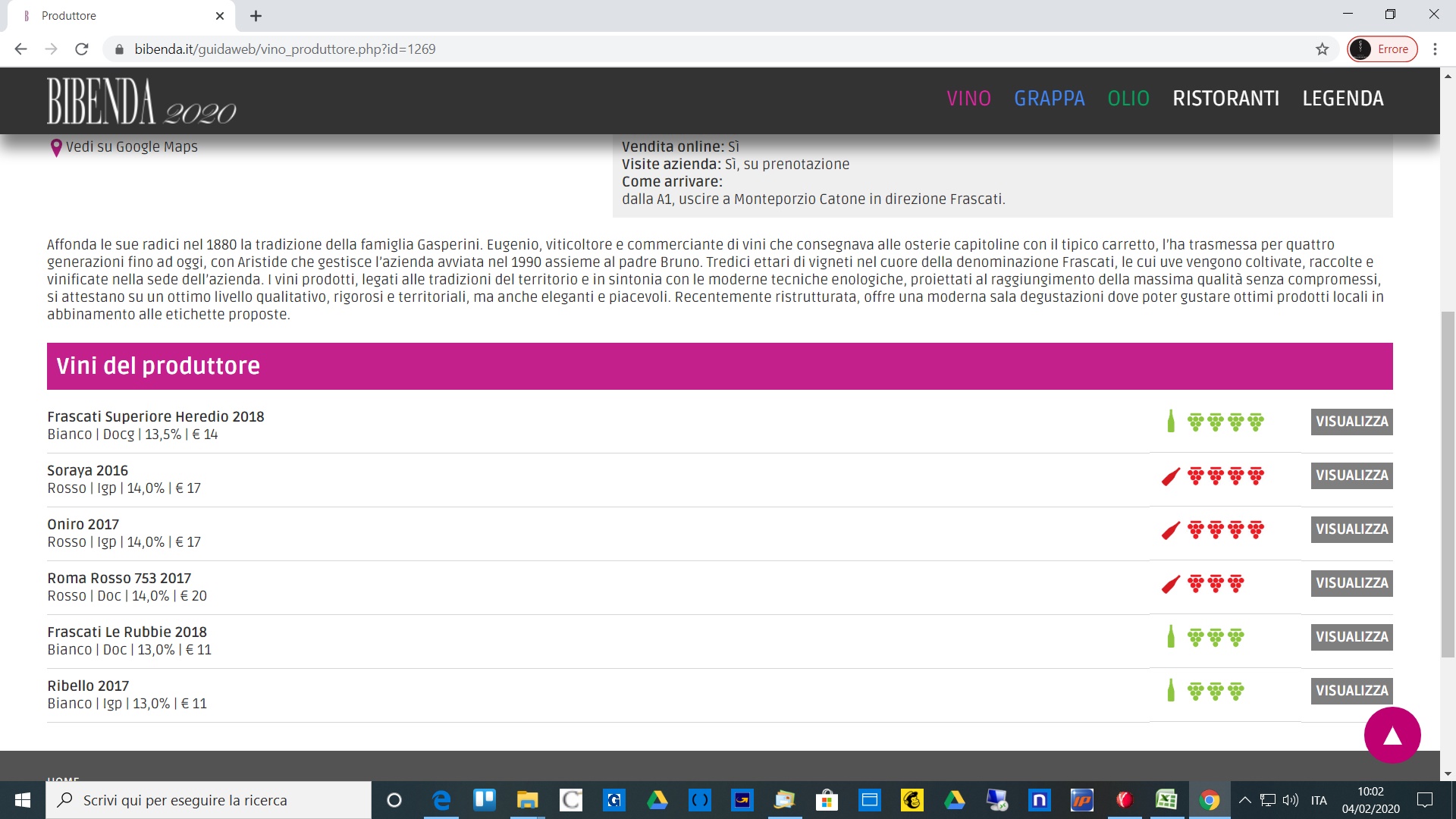Click VISUALIZZA for Frascati Superiore Heredio 2018
The image size is (1456, 819).
coord(1351,422)
